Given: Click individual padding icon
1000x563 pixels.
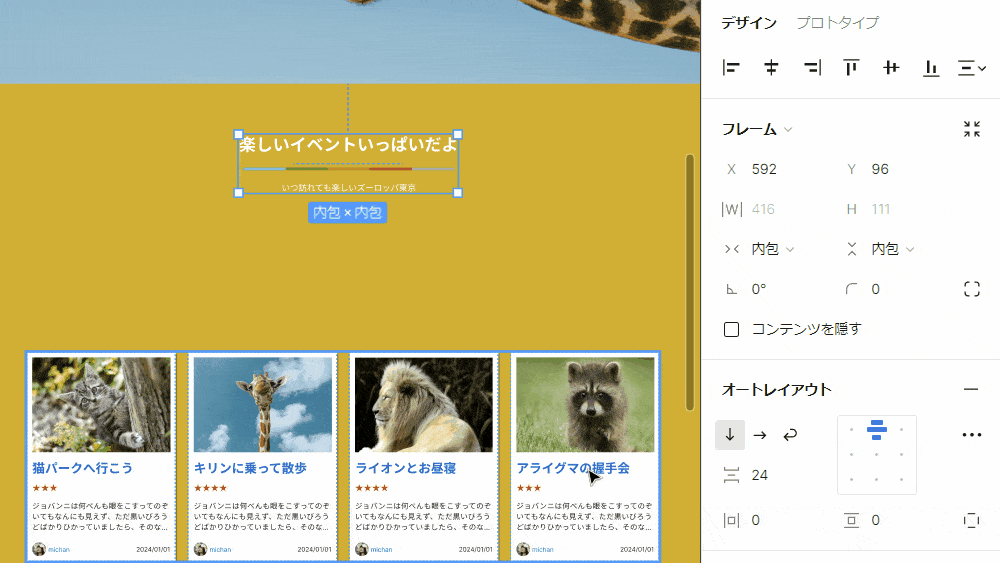Looking at the screenshot, I should 971,520.
